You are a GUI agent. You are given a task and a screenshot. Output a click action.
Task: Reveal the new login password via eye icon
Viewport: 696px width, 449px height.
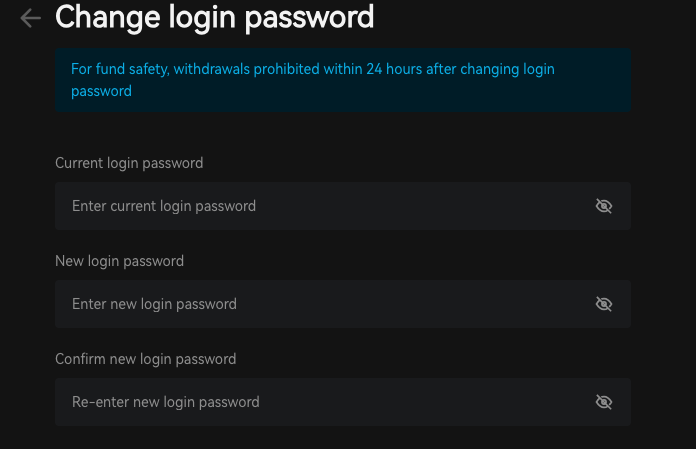point(604,304)
